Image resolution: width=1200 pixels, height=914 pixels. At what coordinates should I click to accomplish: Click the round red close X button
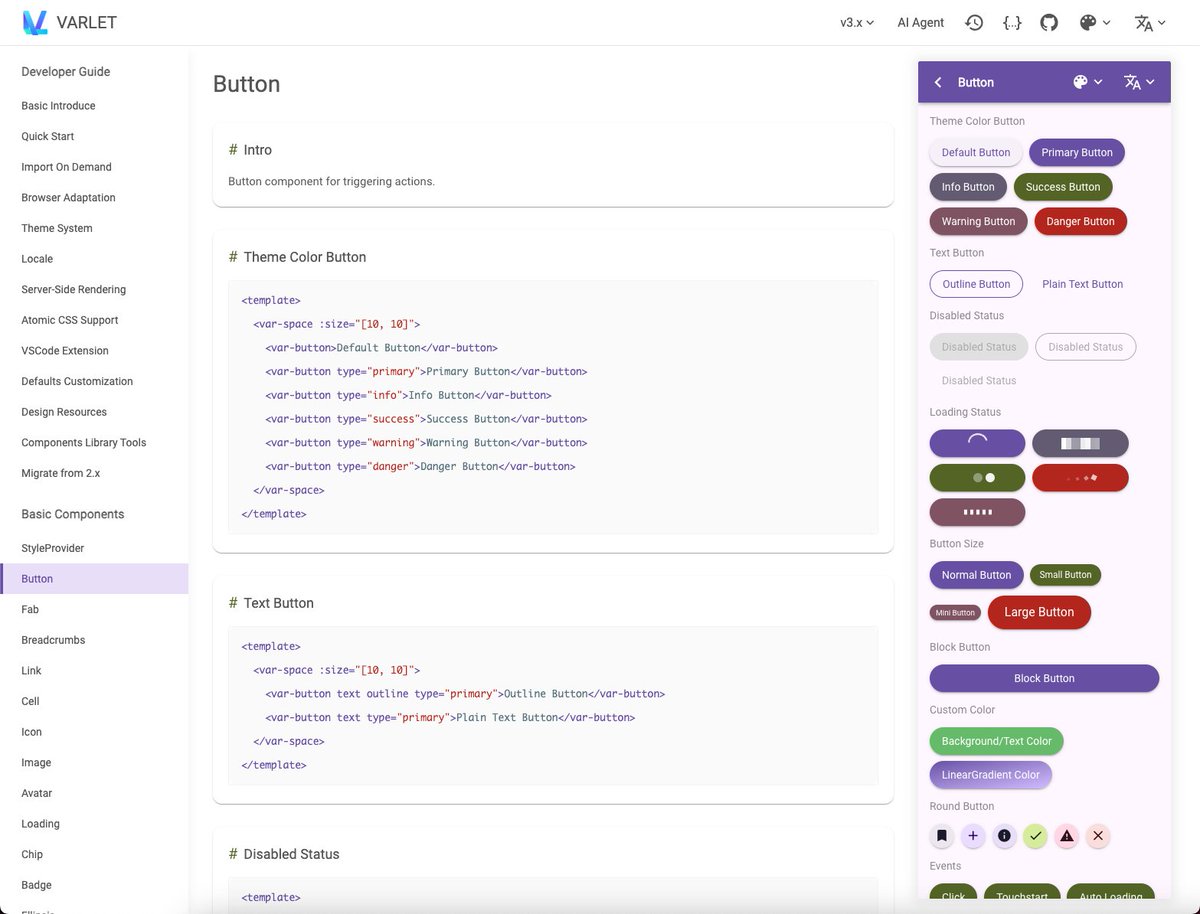[x=1098, y=836]
